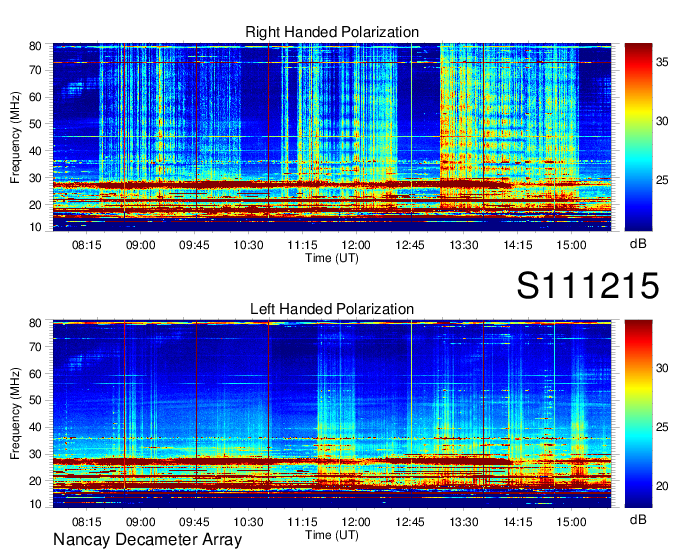Click the "Left Handed Polarization" plot title
This screenshot has height=552, width=680.
pos(332,309)
